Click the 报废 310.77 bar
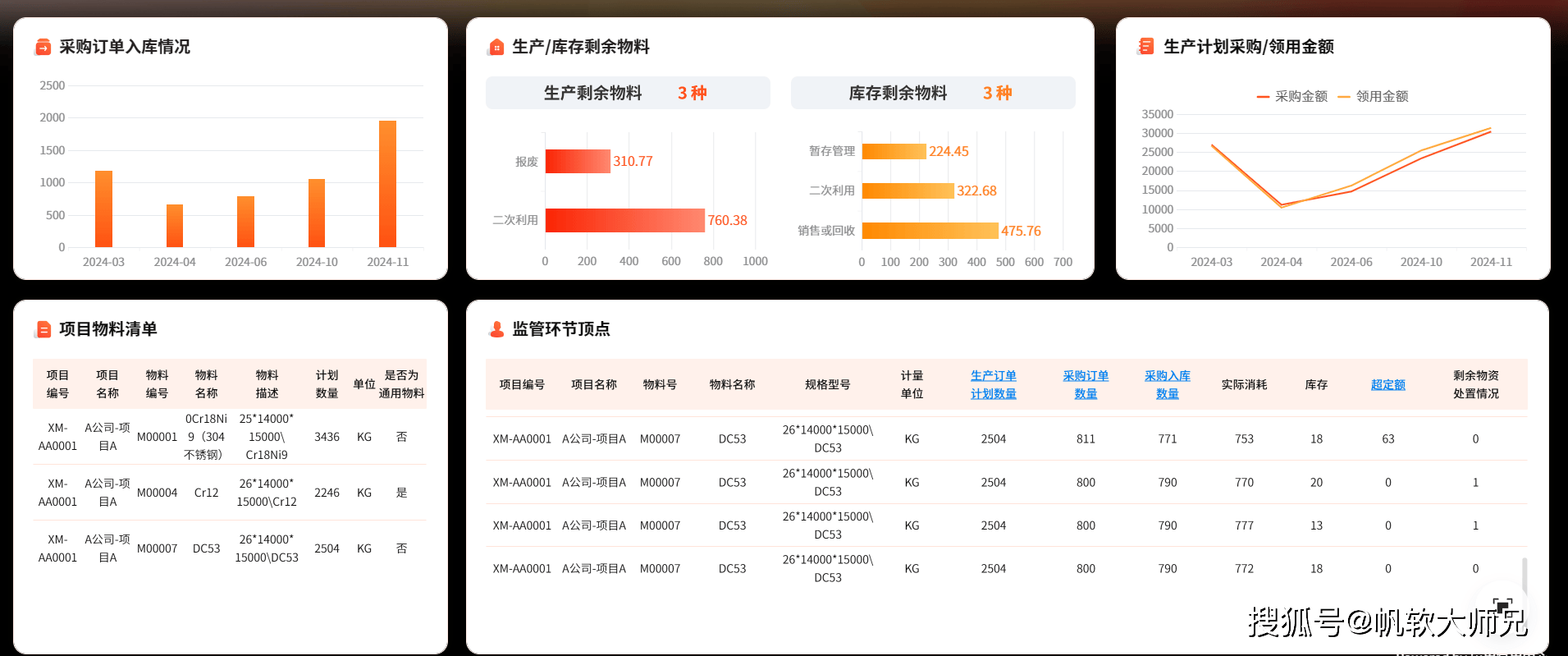The height and width of the screenshot is (656, 1568). 578,161
